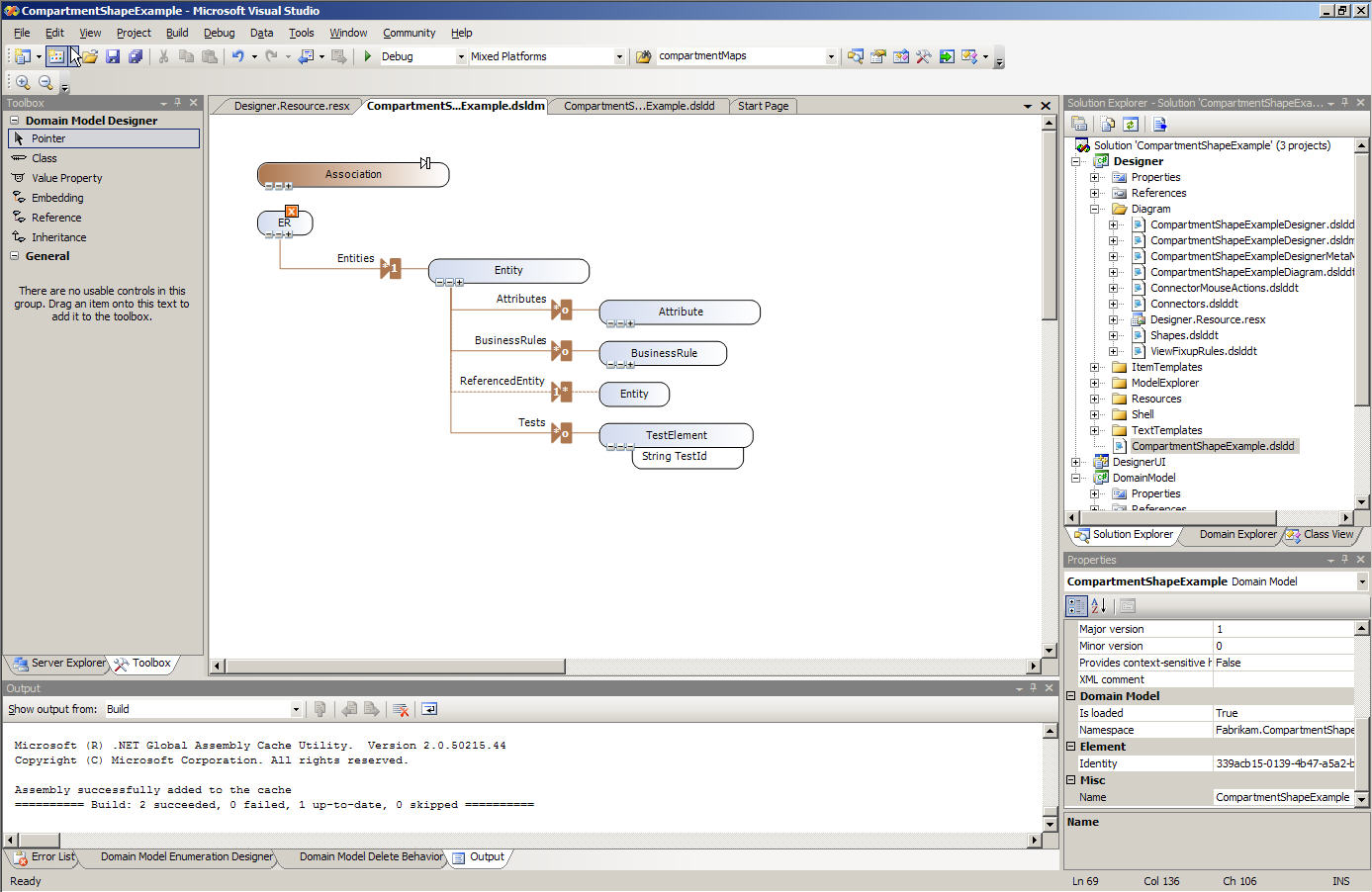1372x892 pixels.
Task: Click the green Start Debugging arrow
Action: pyautogui.click(x=367, y=56)
